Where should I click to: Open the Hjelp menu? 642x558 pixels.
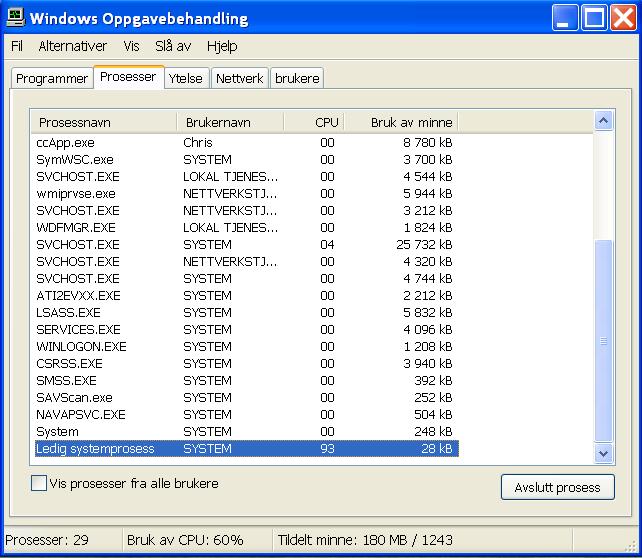click(x=222, y=46)
